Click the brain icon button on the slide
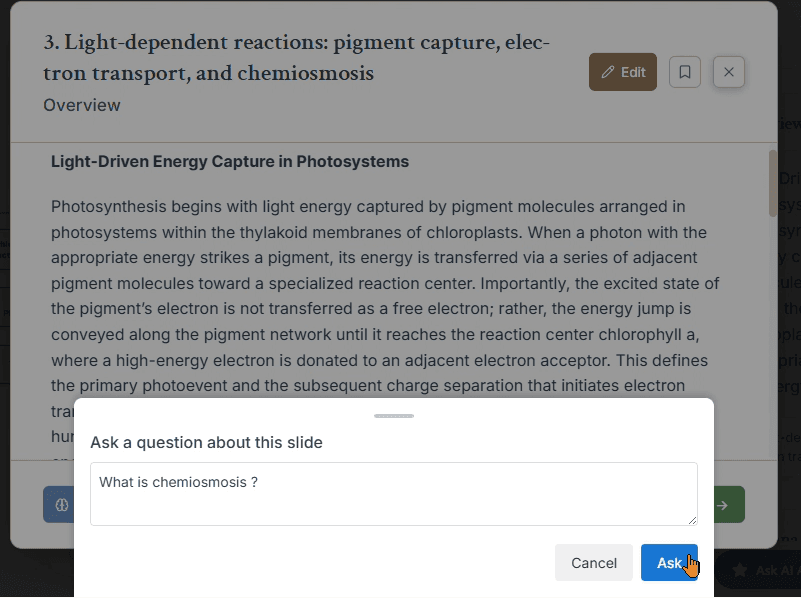This screenshot has width=801, height=598. (x=61, y=504)
